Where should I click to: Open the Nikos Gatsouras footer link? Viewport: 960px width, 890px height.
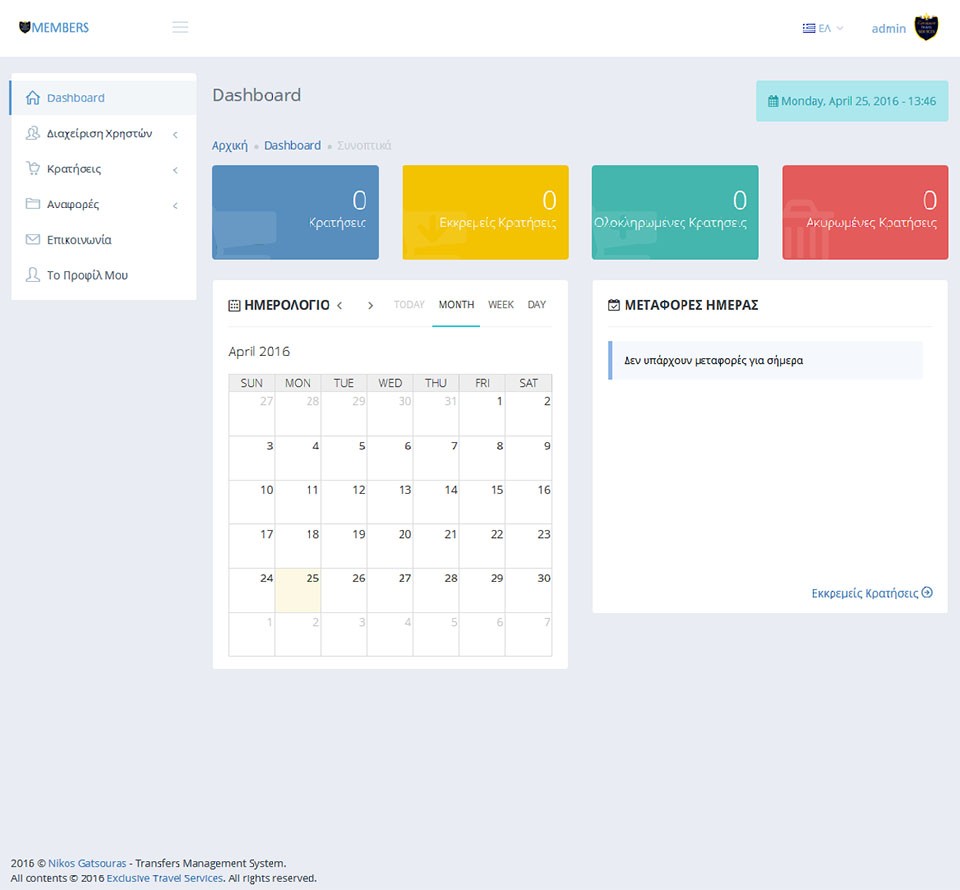pyautogui.click(x=87, y=863)
